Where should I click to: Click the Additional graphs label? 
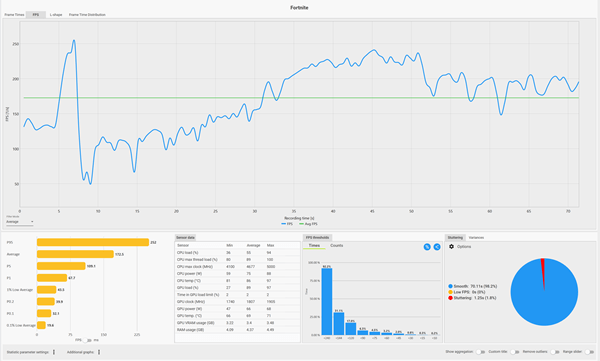80,352
